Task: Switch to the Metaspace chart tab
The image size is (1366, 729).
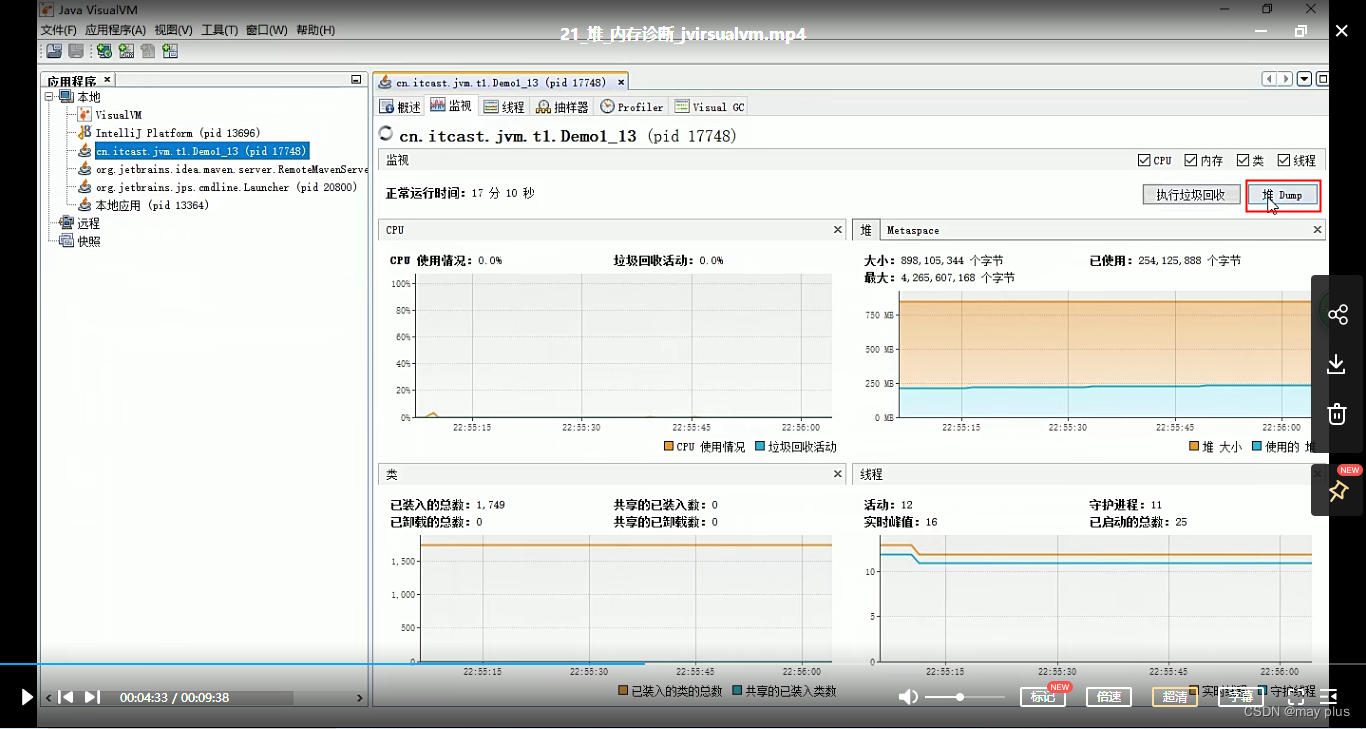Action: click(913, 230)
